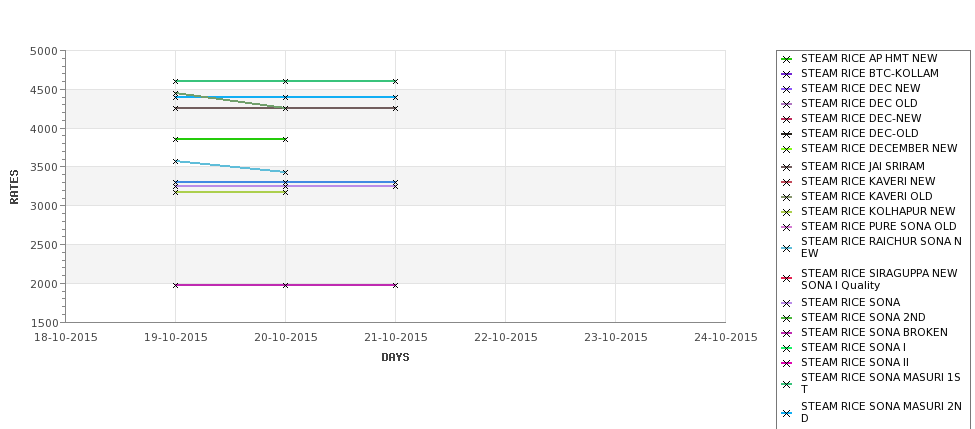This screenshot has width=975, height=429.
Task: Click the 21-10-2015 date axis label
Action: click(x=395, y=338)
